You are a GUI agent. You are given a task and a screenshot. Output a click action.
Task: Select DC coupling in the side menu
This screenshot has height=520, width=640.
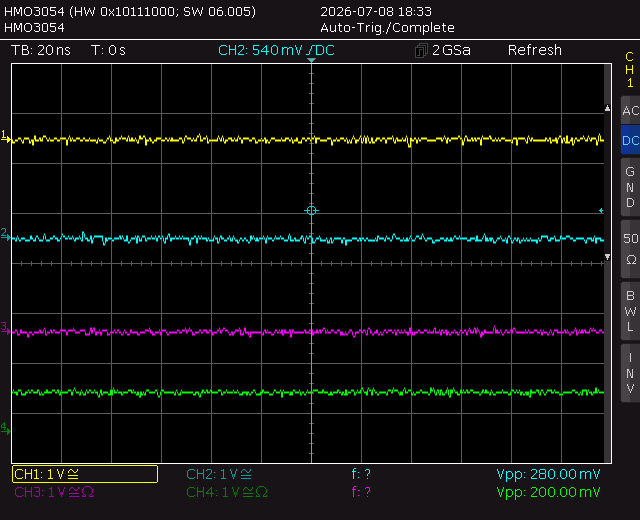(x=630, y=140)
